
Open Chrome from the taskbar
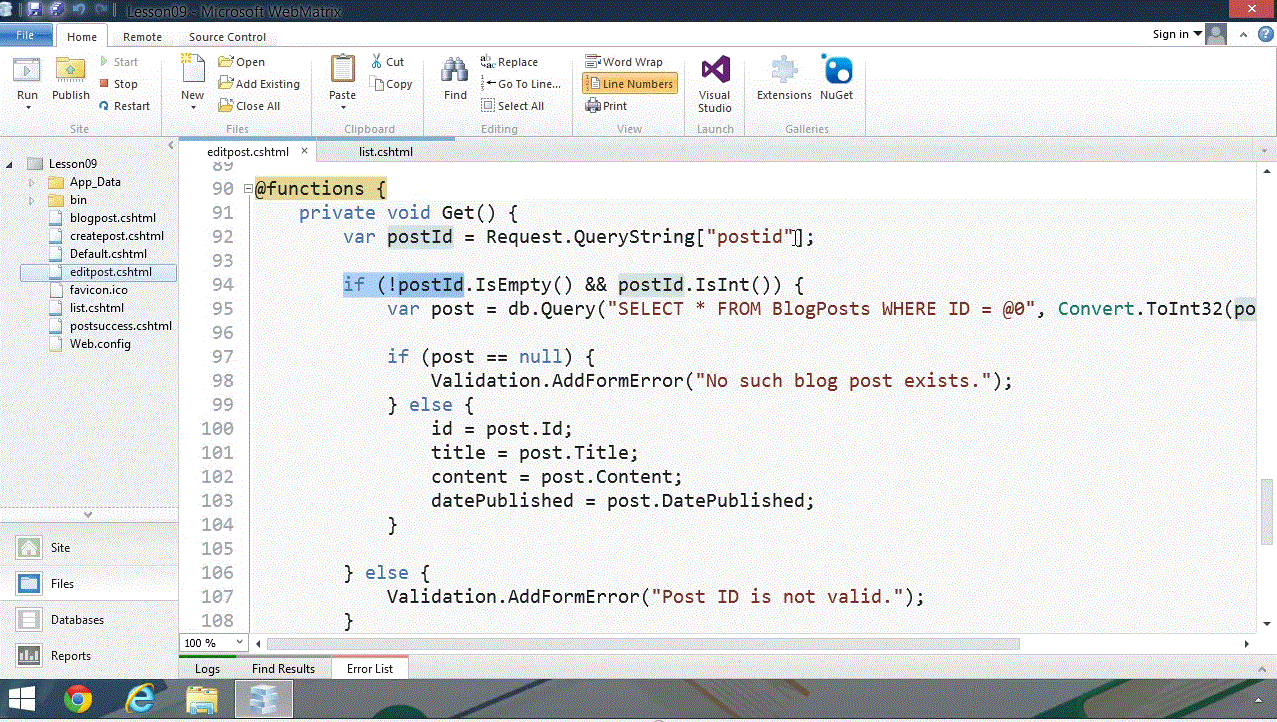[78, 699]
